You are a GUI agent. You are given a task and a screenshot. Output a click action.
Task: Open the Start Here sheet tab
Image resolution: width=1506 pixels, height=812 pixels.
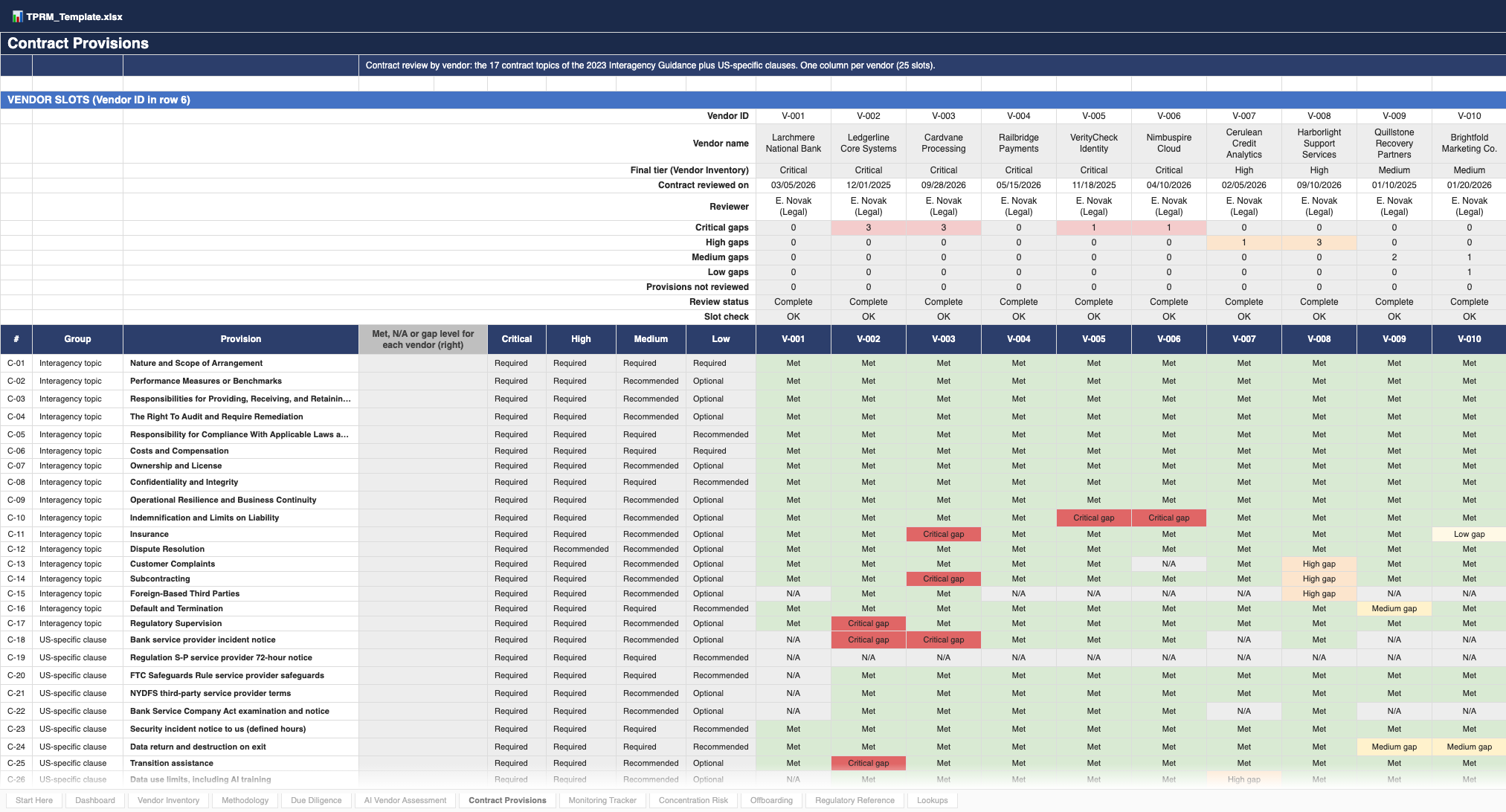[34, 800]
